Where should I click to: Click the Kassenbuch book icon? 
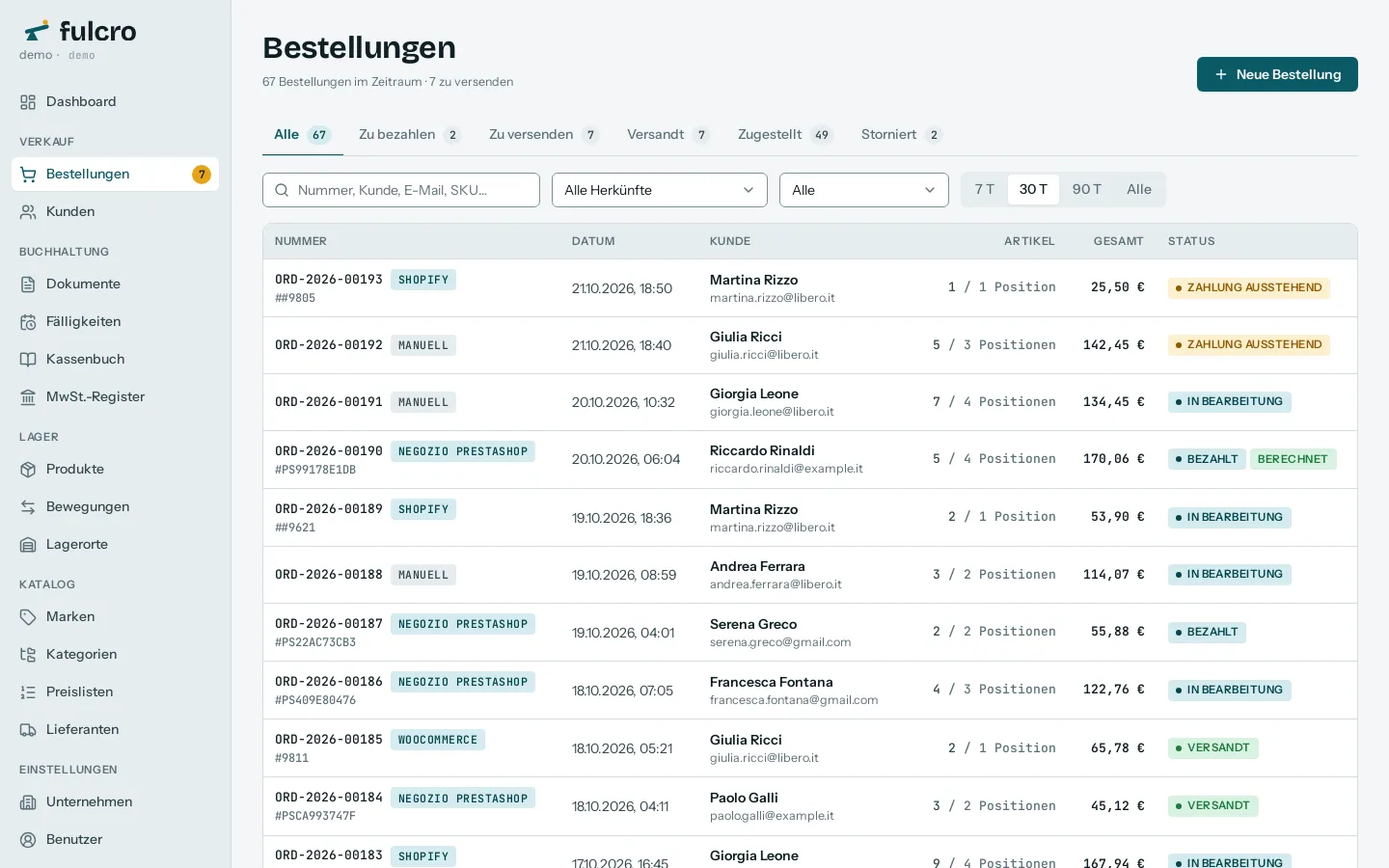pos(28,360)
